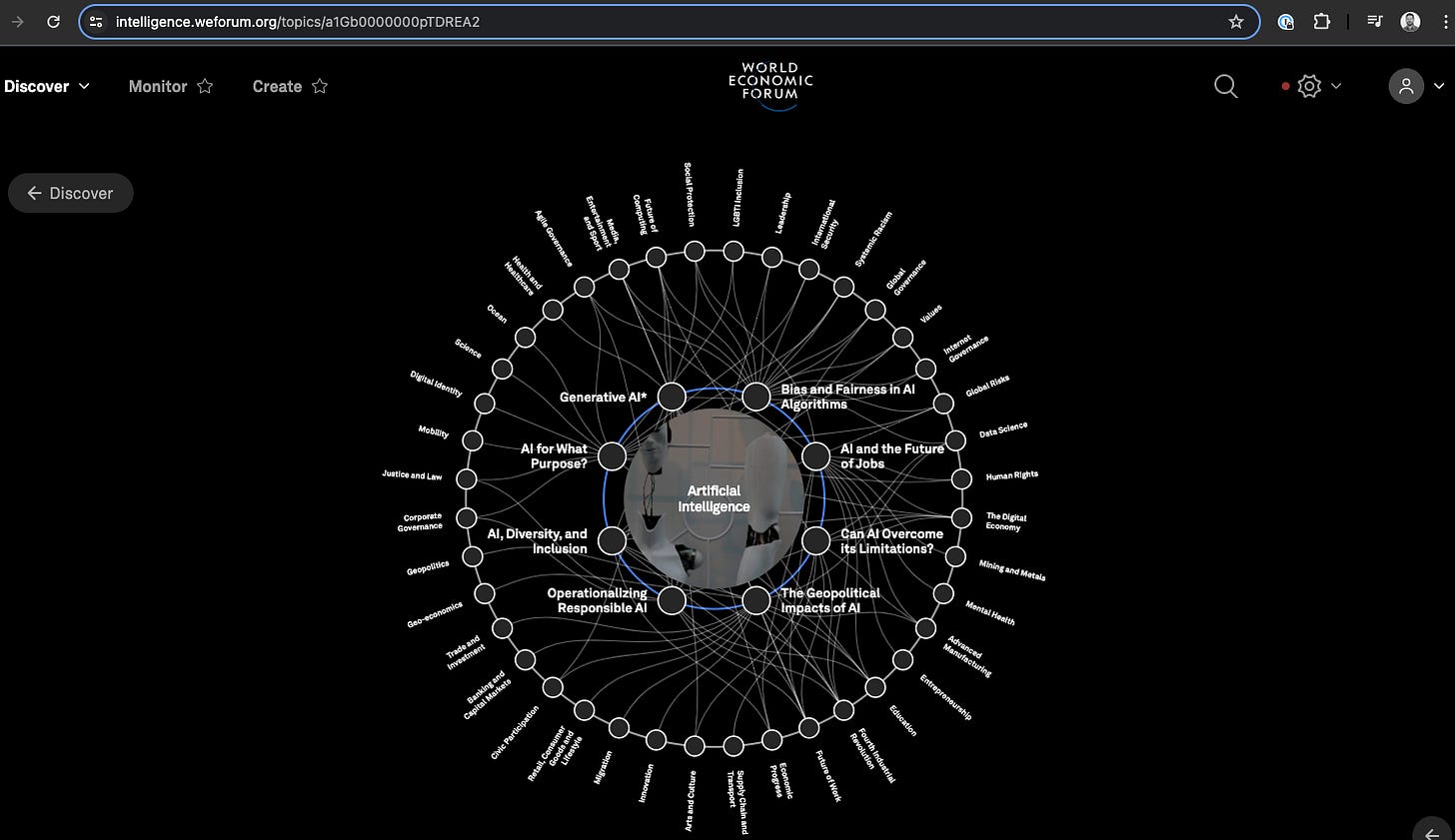The image size is (1455, 840).
Task: Click the Social Protection outer node
Action: pos(695,251)
